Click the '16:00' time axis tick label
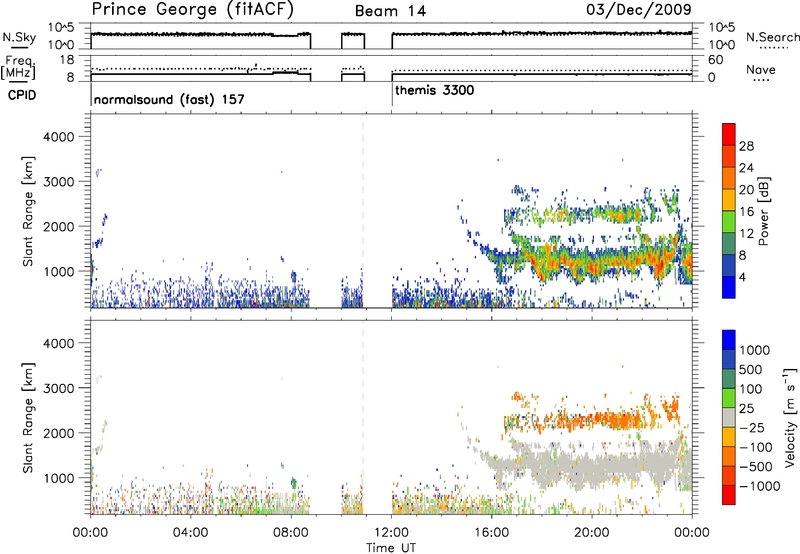The height and width of the screenshot is (554, 800). (492, 533)
